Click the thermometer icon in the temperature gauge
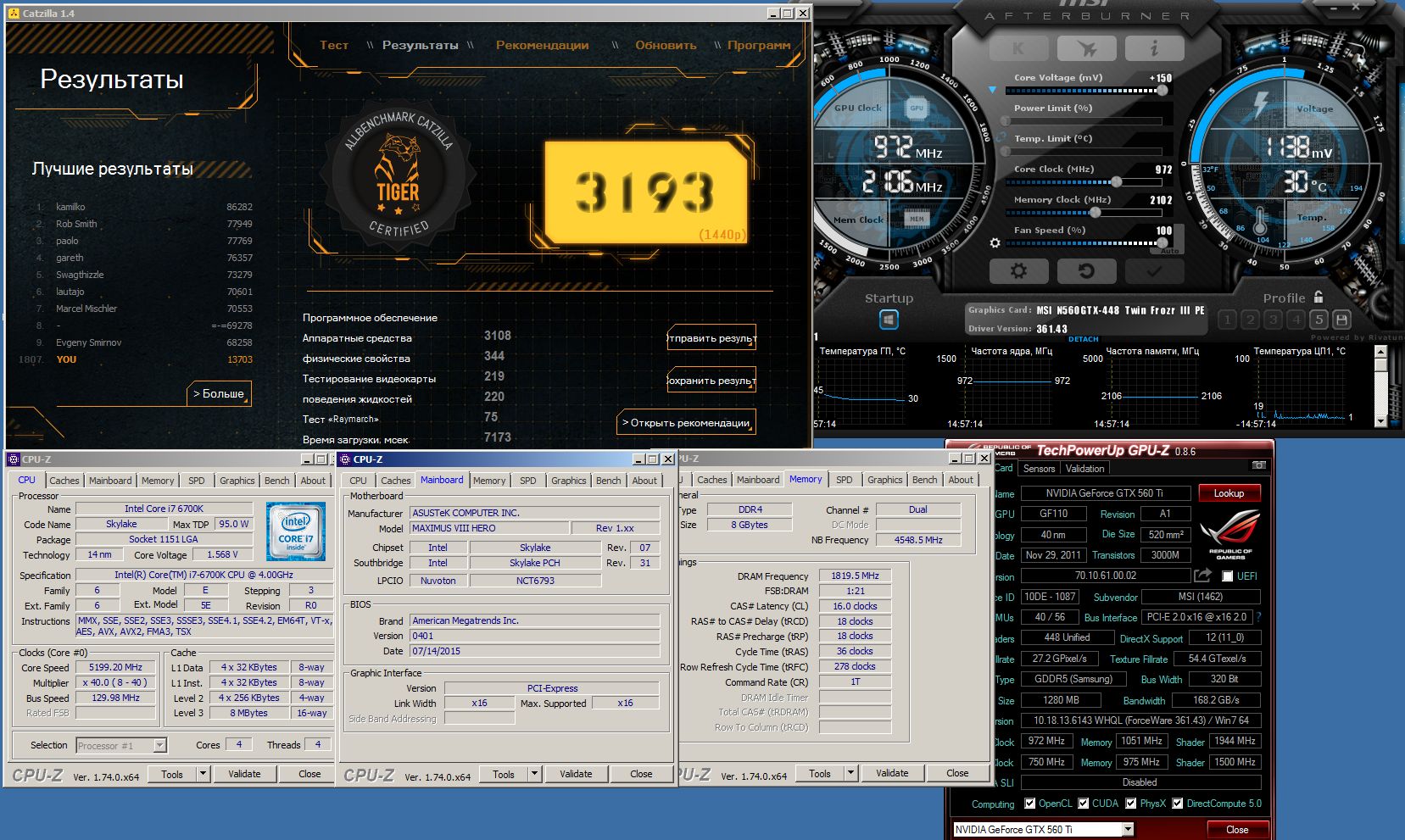 (1260, 220)
